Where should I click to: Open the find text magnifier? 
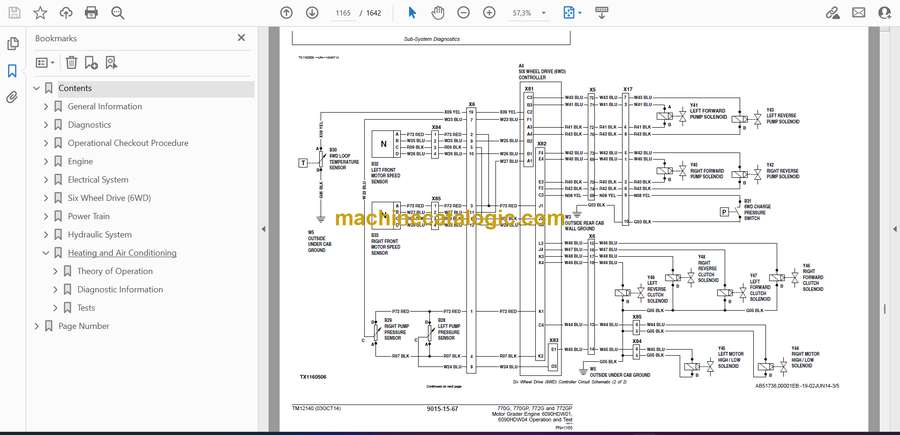[118, 13]
